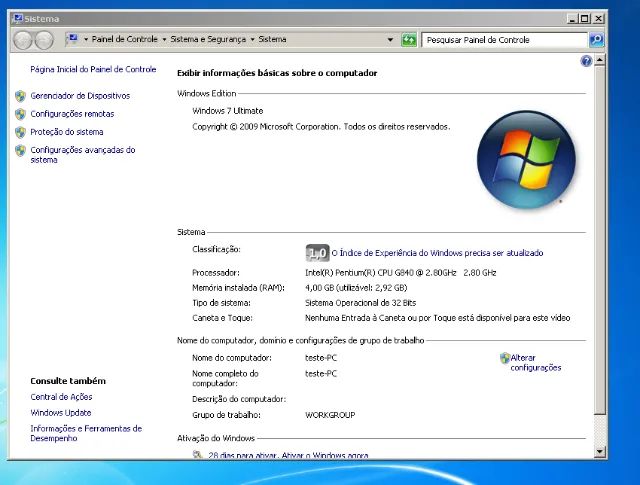Click the Windows logo orb image

tap(526, 160)
